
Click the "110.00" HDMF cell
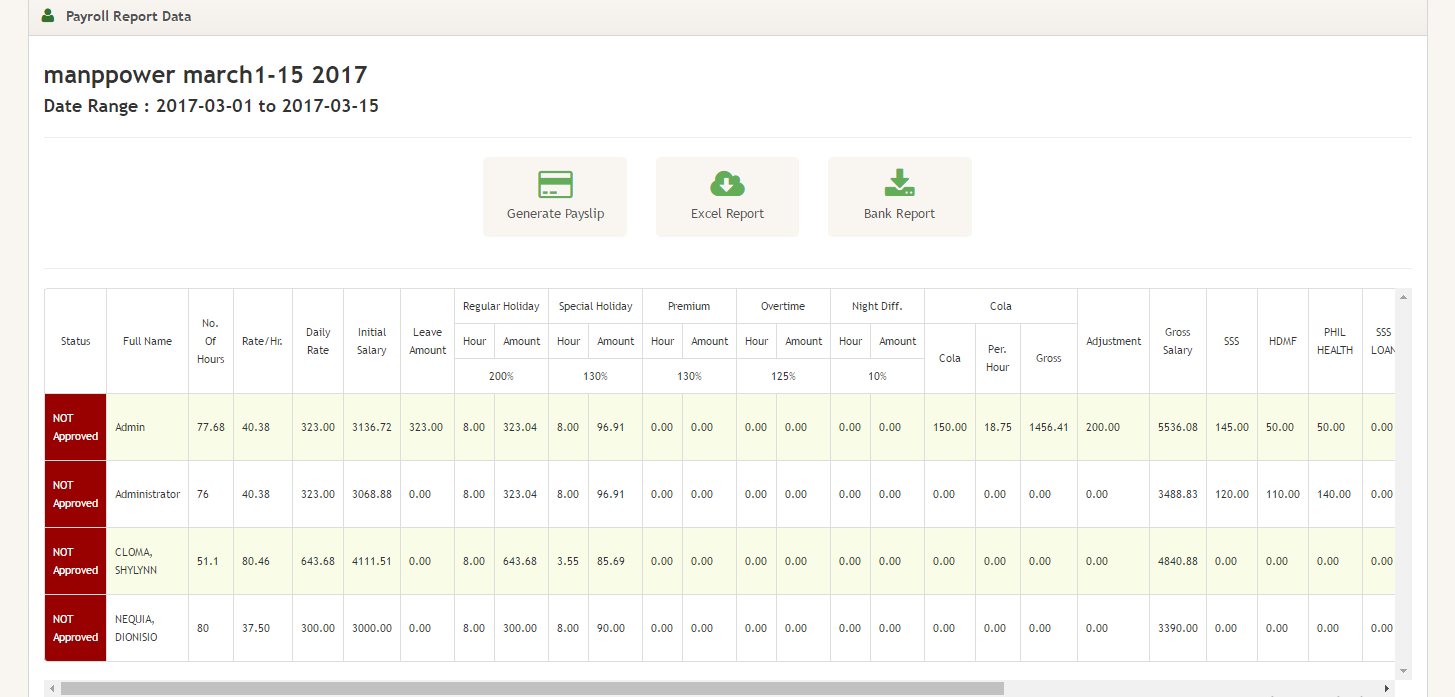pos(1283,494)
